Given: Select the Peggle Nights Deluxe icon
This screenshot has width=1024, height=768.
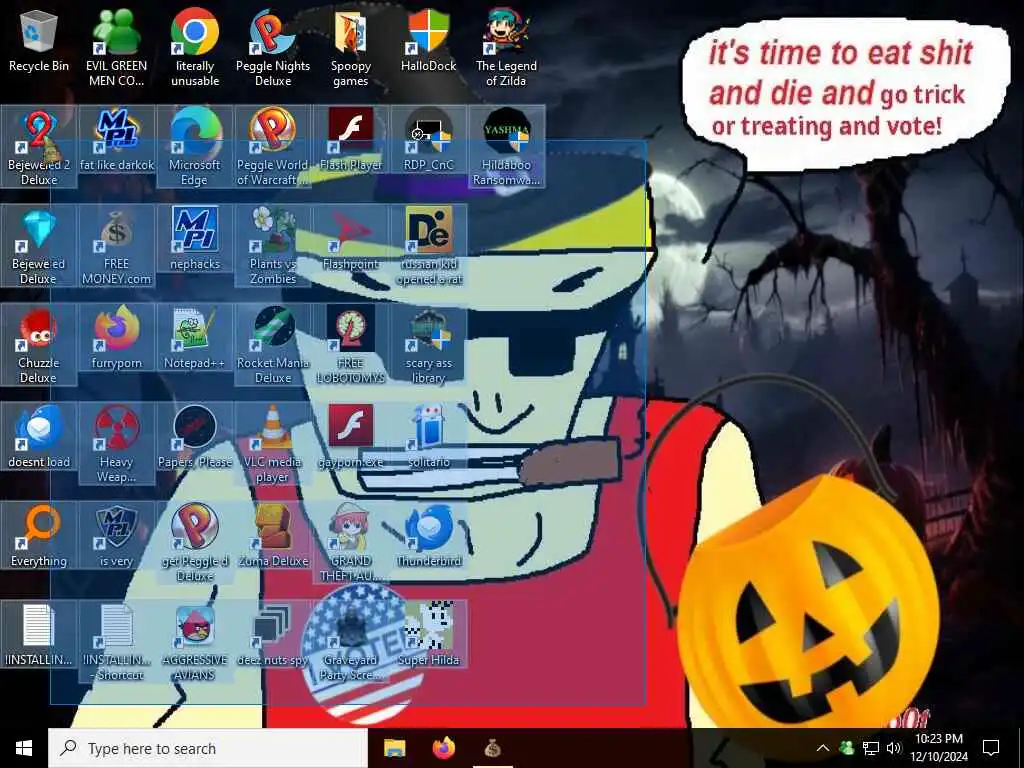Looking at the screenshot, I should click(273, 47).
